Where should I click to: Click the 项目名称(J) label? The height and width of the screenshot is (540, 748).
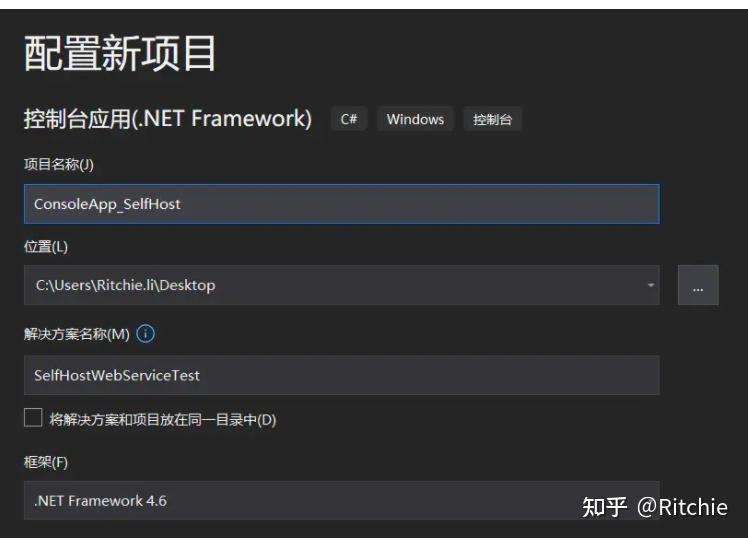point(59,165)
